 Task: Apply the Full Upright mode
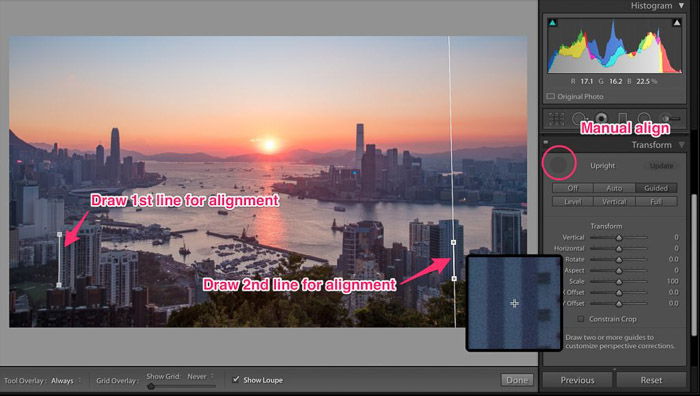(x=656, y=201)
